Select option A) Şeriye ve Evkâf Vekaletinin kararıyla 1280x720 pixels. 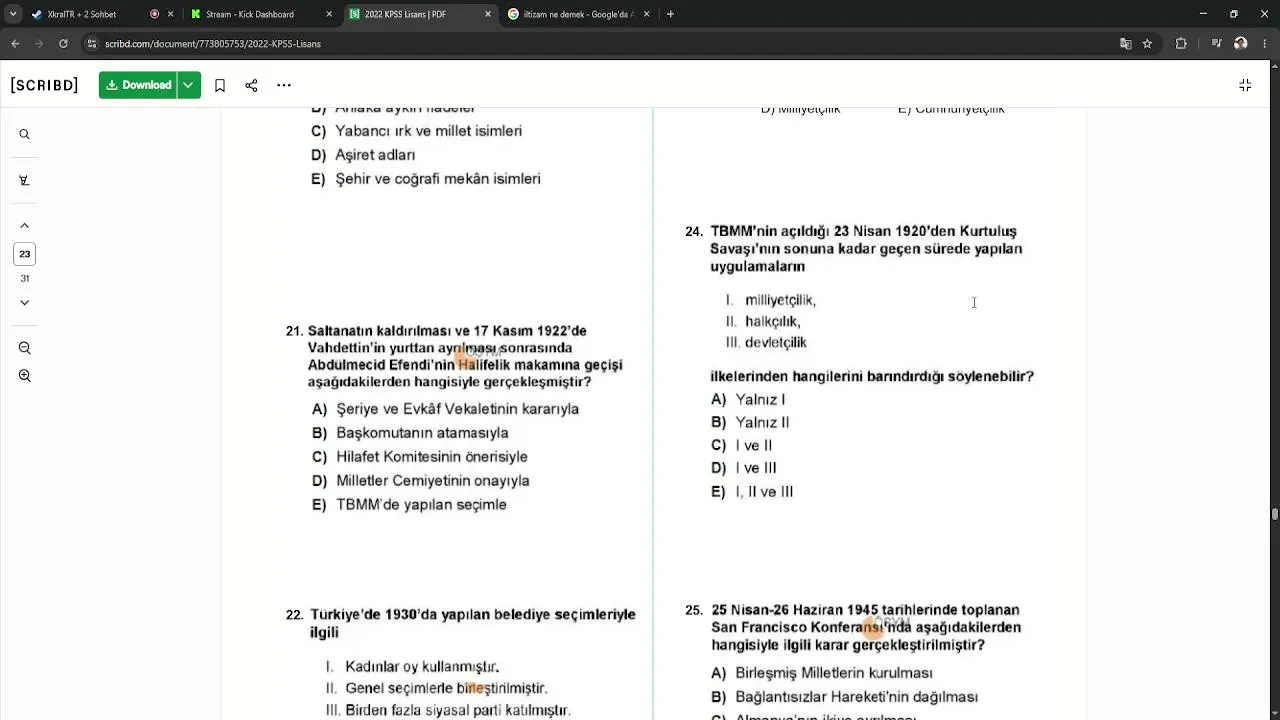click(x=445, y=409)
